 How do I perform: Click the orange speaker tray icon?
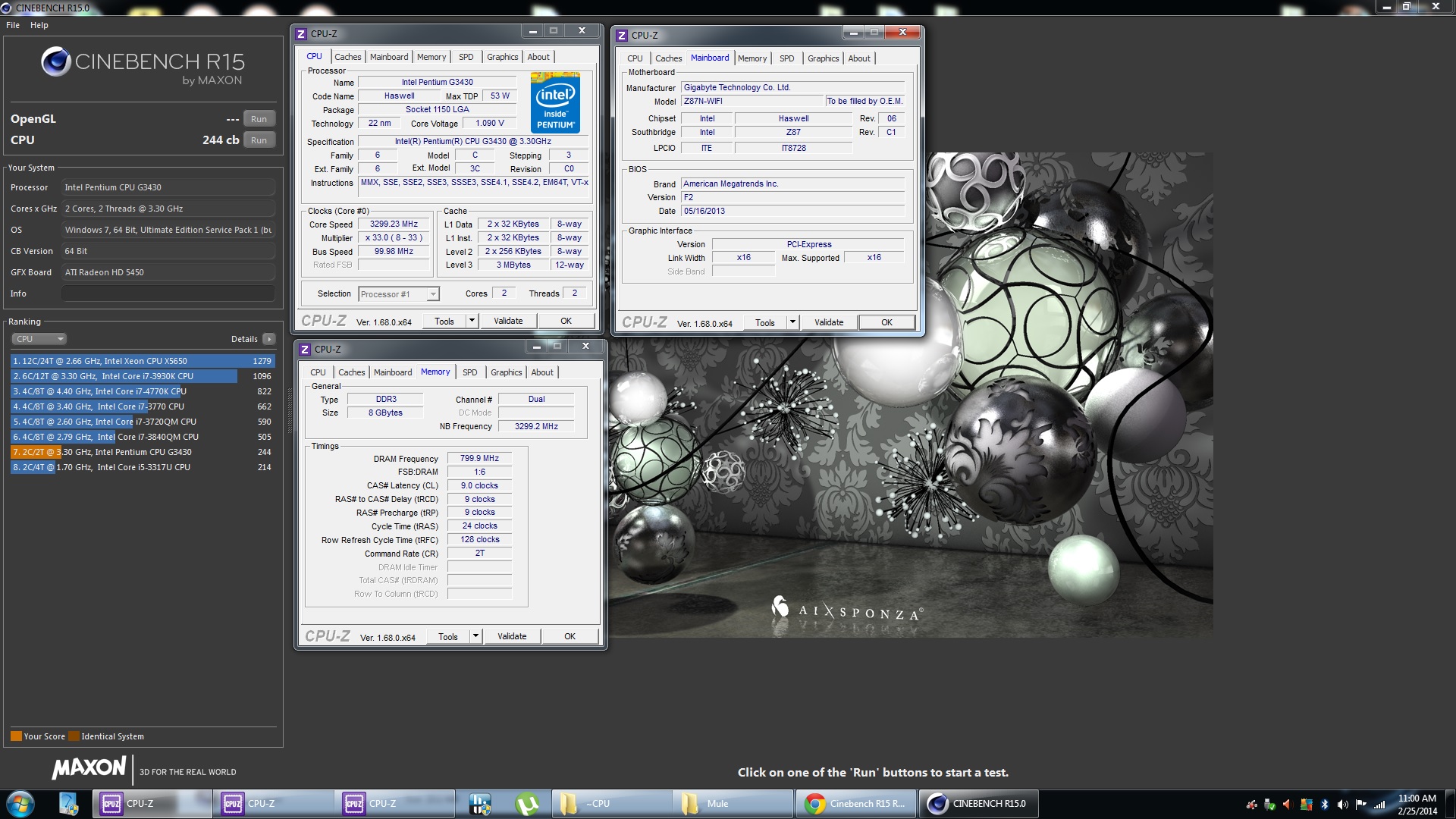tap(1288, 805)
